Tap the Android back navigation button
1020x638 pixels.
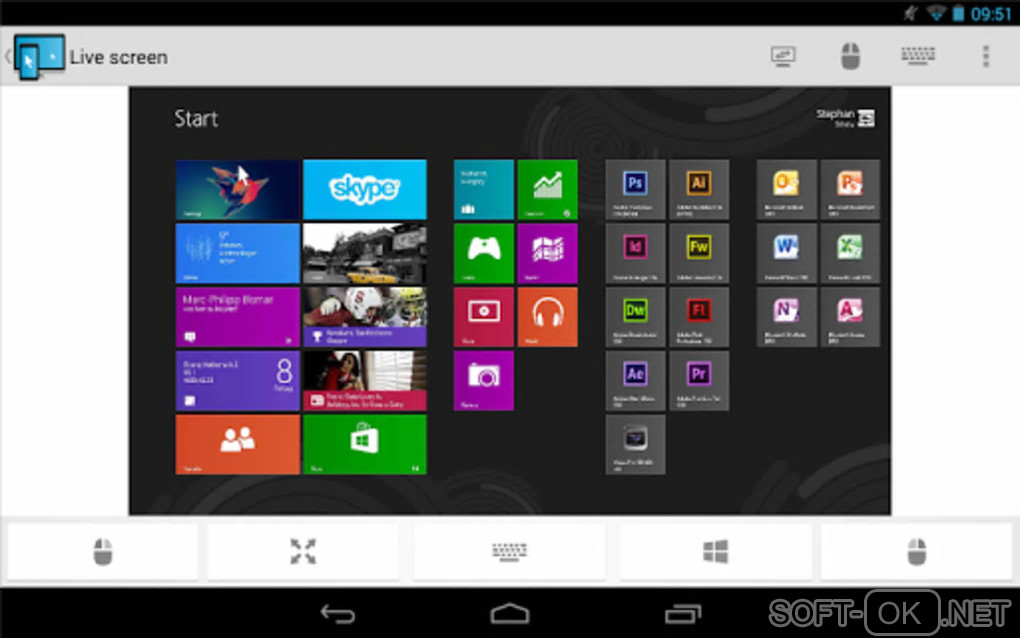pos(338,613)
